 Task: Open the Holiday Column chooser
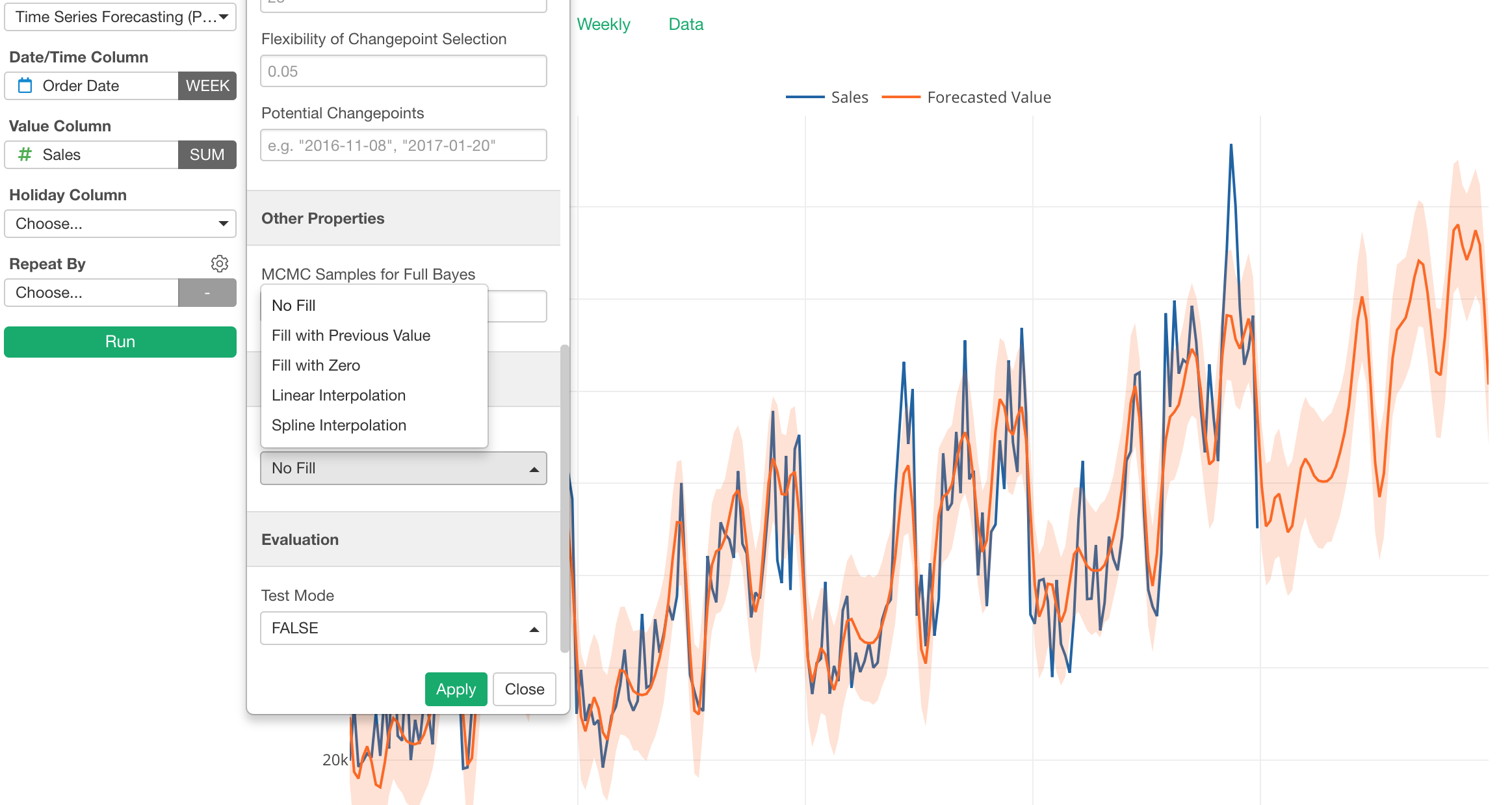click(x=120, y=223)
